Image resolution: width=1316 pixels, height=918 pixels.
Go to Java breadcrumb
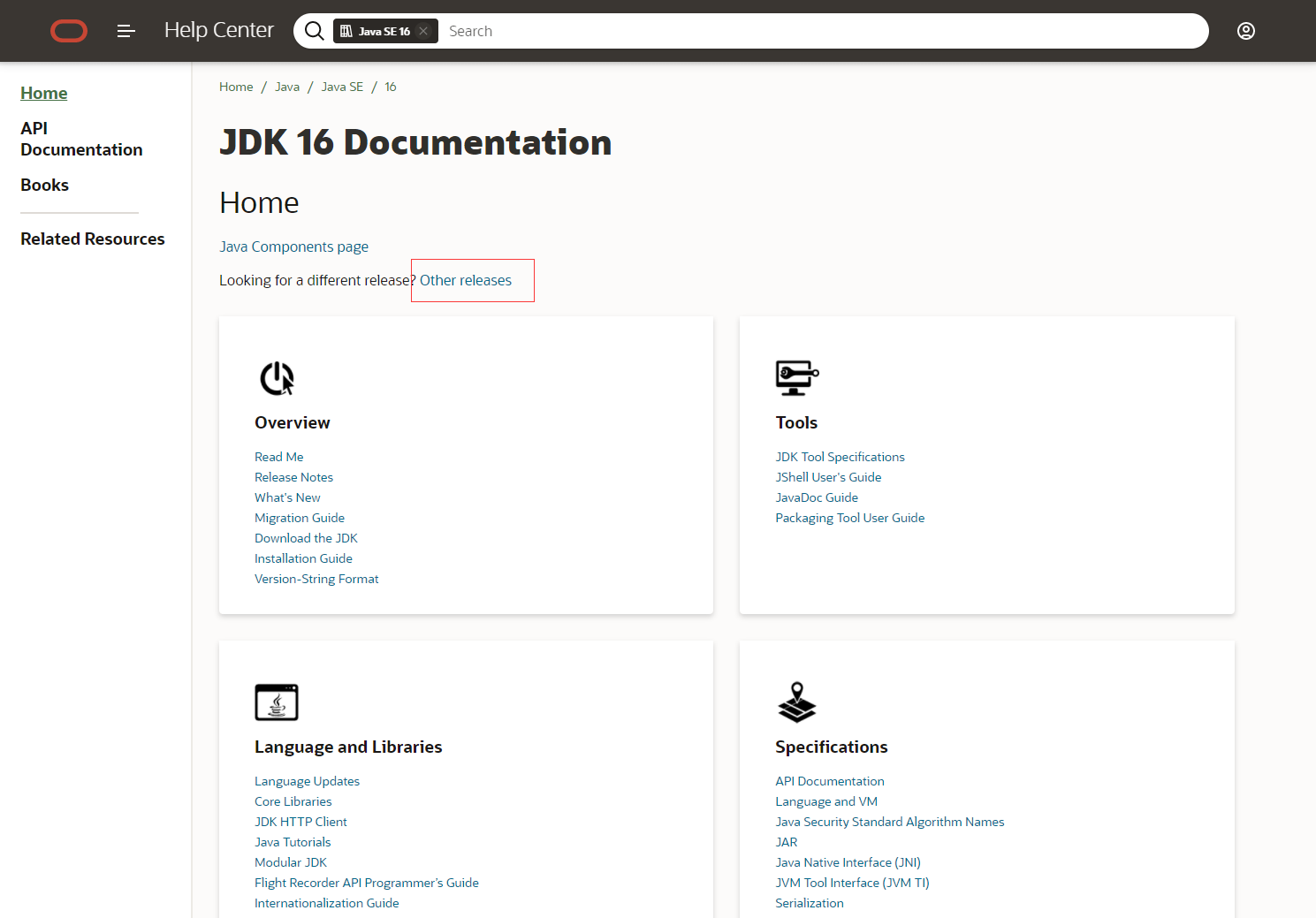click(x=287, y=87)
